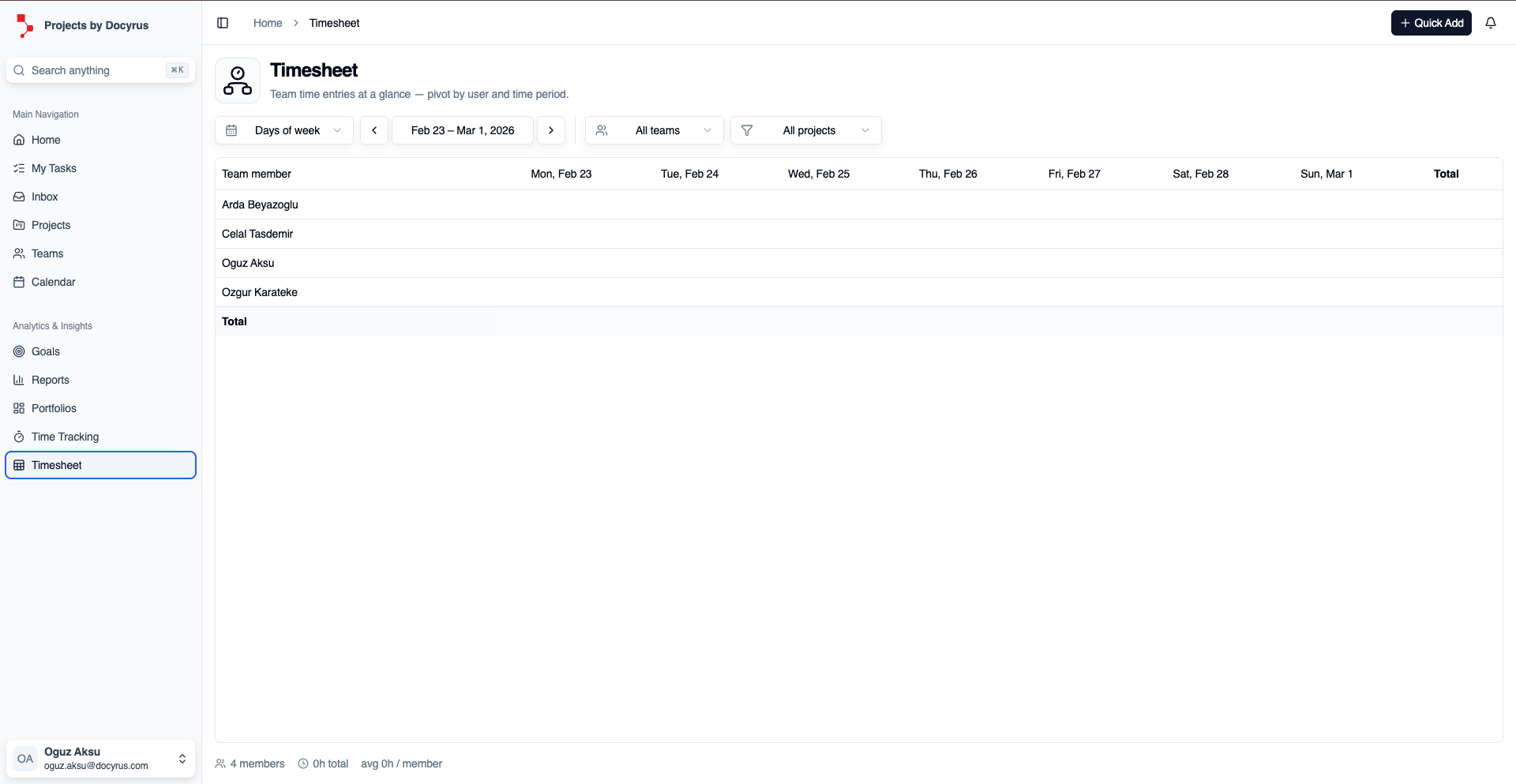The width and height of the screenshot is (1516, 784).
Task: Click the notification bell icon
Action: tap(1492, 23)
